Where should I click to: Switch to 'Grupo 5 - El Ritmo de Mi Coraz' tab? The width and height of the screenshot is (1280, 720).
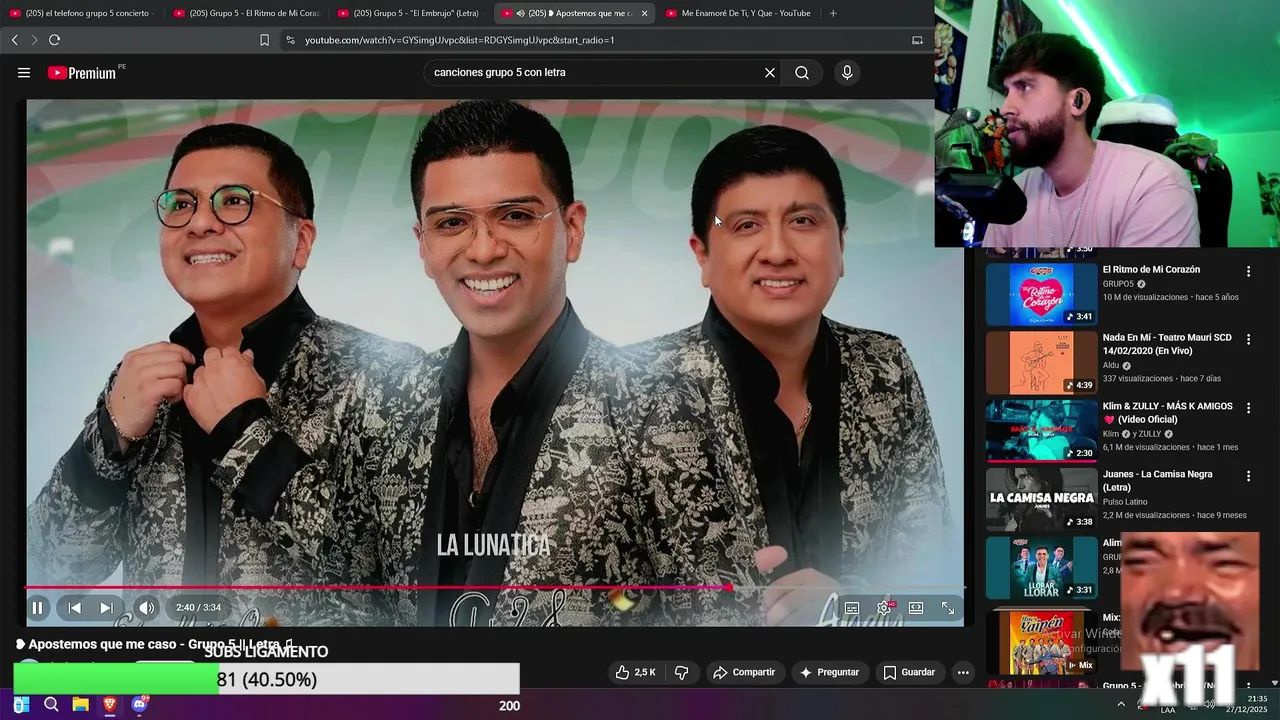coord(246,13)
